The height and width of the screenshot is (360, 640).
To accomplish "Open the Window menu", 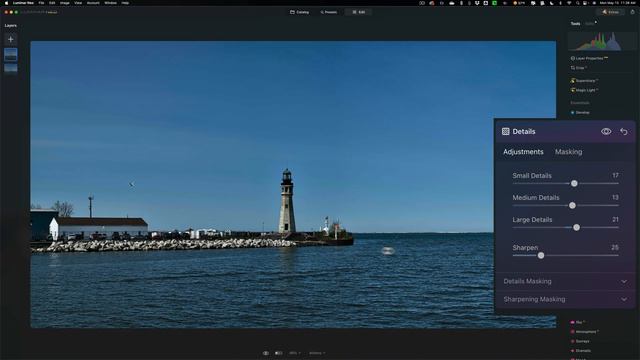I will 110,3.
